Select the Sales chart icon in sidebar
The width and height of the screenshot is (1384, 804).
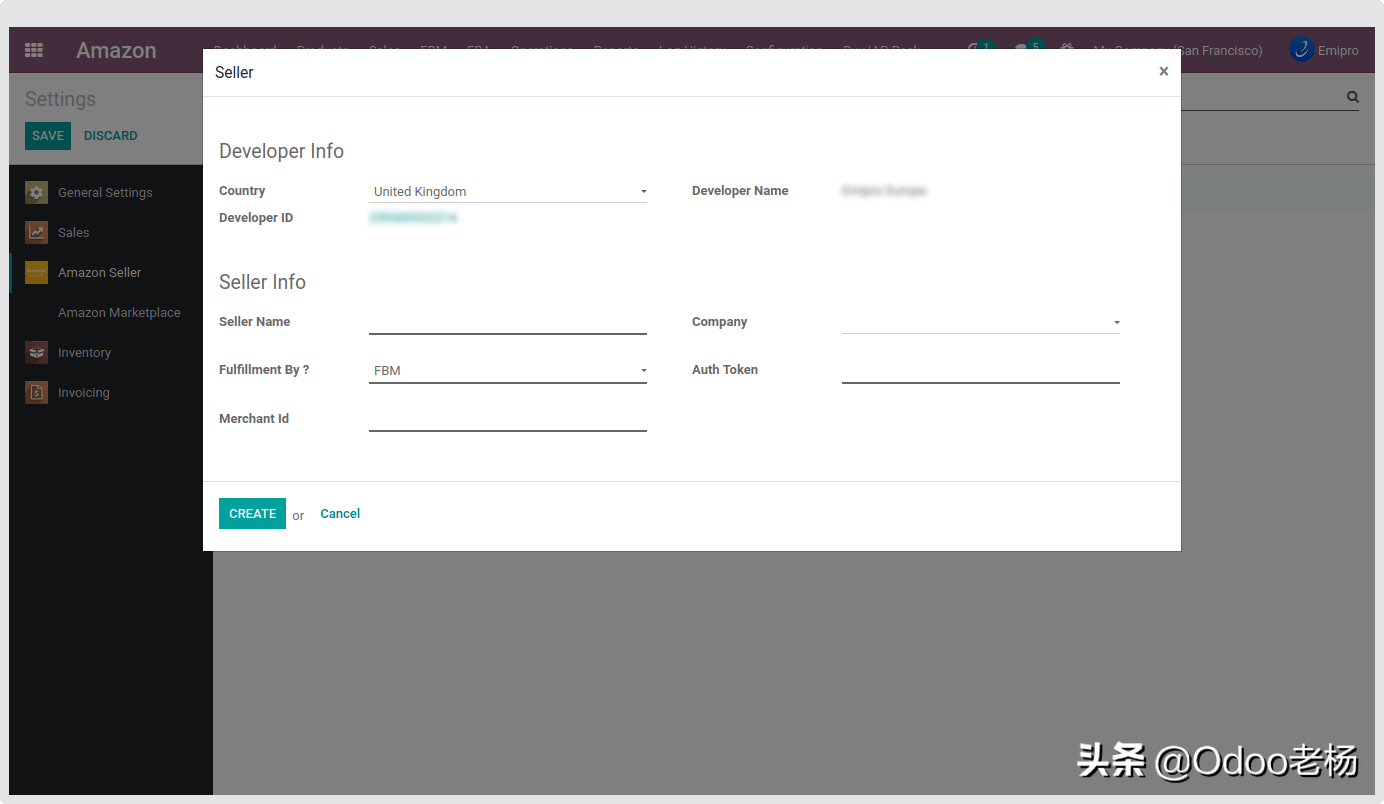(37, 233)
